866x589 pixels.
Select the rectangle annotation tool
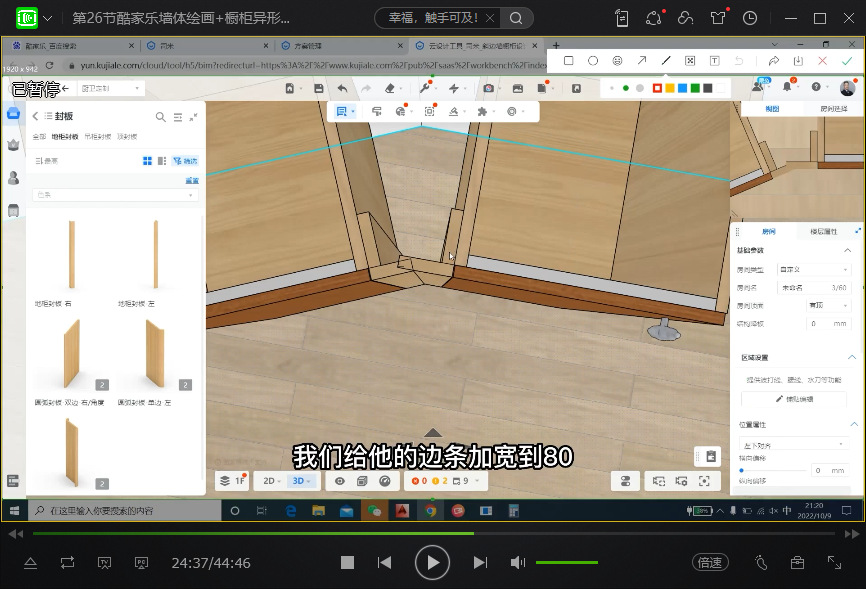coord(568,61)
